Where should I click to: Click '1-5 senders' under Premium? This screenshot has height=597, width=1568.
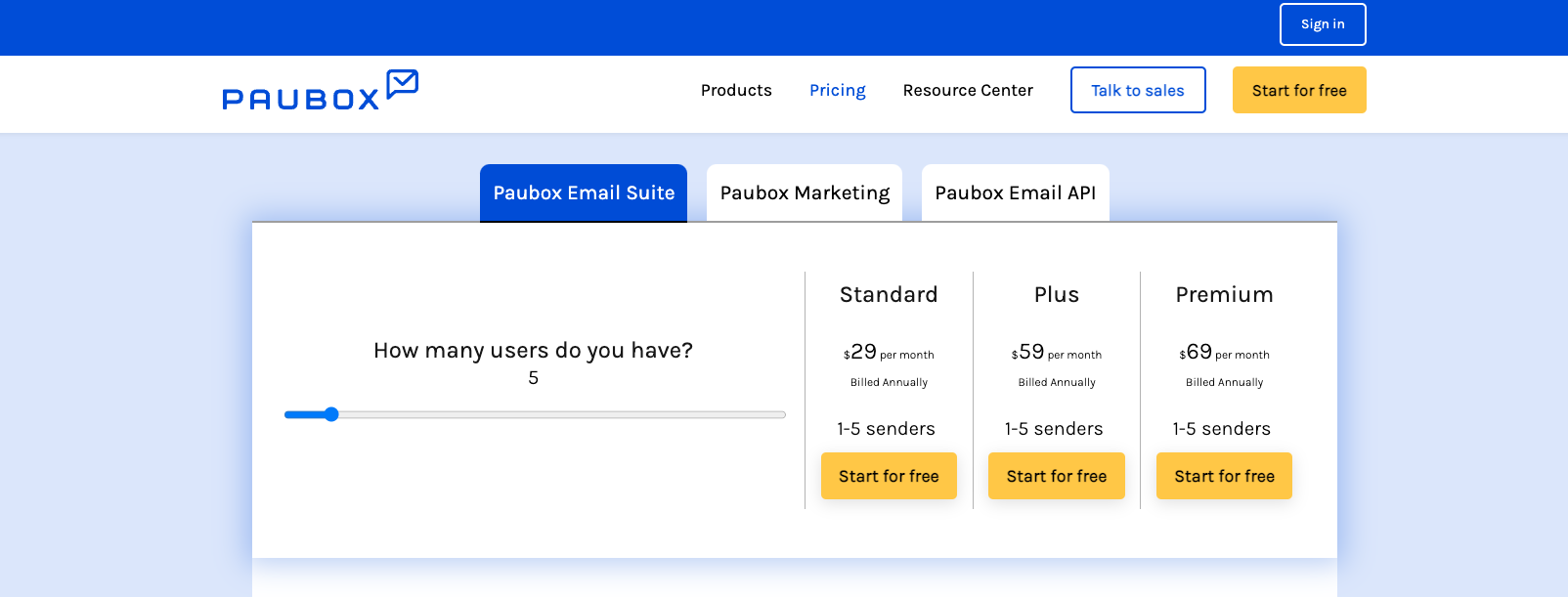pyautogui.click(x=1222, y=428)
